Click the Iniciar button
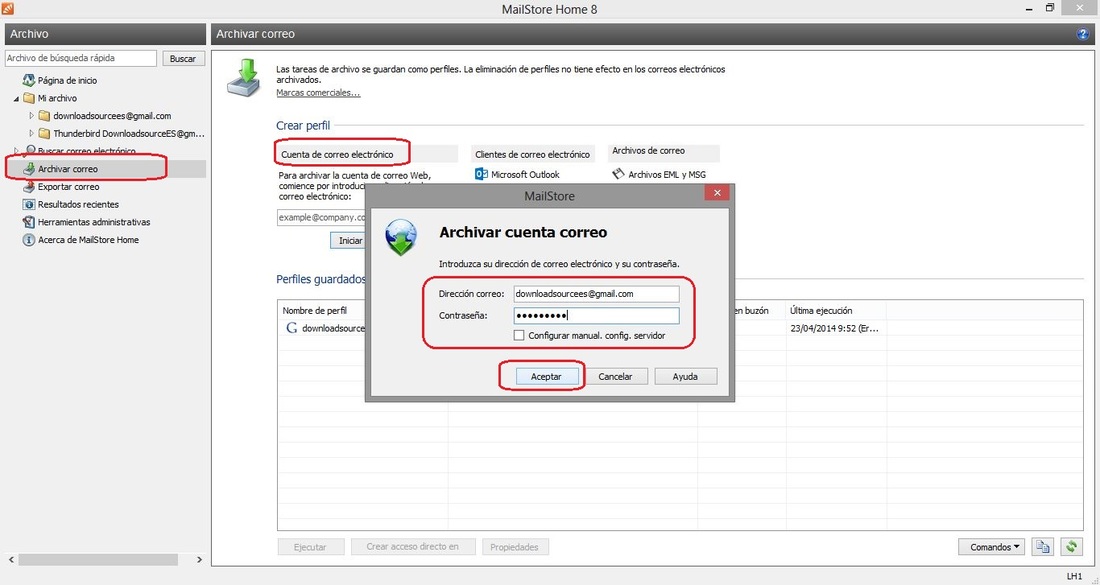 [348, 241]
